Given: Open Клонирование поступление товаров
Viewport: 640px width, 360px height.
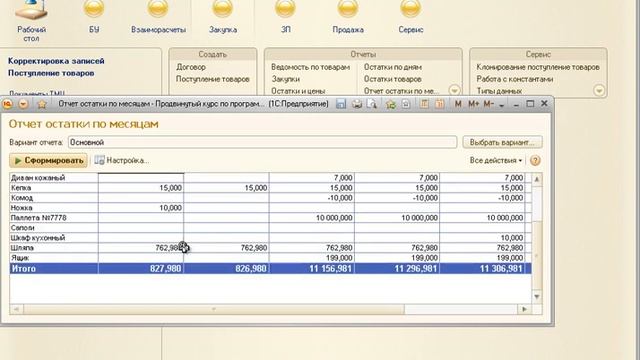Looking at the screenshot, I should click(x=538, y=67).
